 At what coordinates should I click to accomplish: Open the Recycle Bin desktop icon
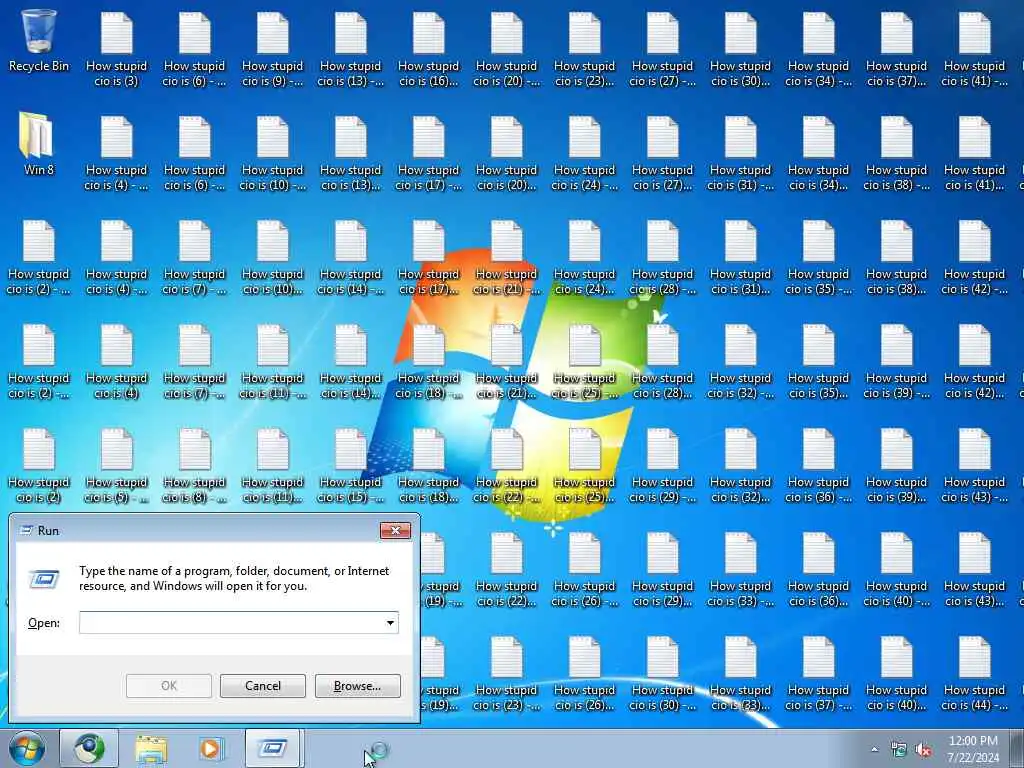(39, 40)
